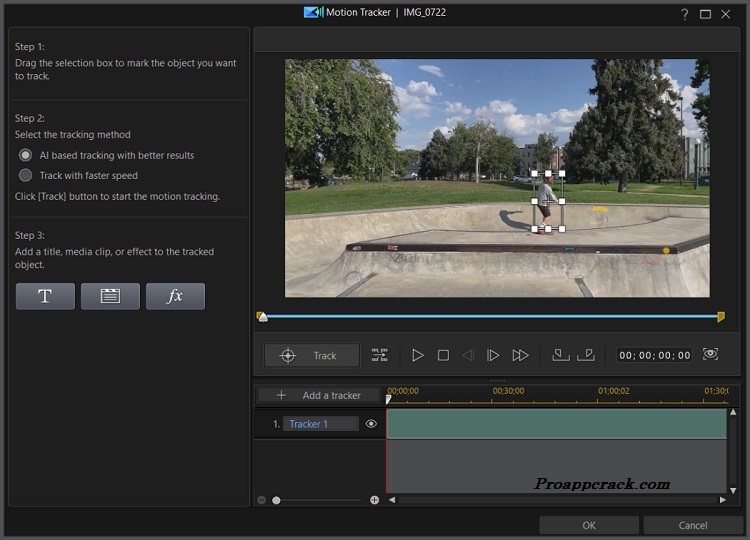Click the fast forward icon
The height and width of the screenshot is (540, 750).
pyautogui.click(x=520, y=355)
